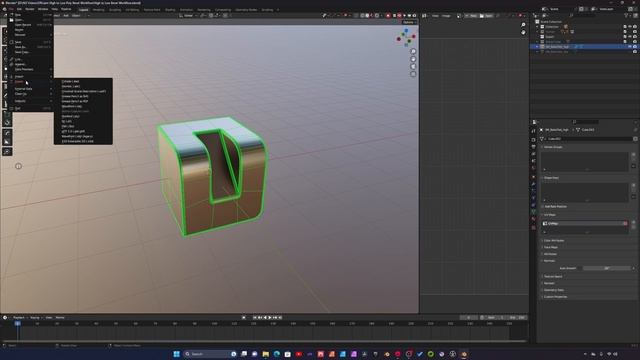This screenshot has height=360, width=640.
Task: Switch perspective/orthographic with the grid icon
Action: point(413,74)
